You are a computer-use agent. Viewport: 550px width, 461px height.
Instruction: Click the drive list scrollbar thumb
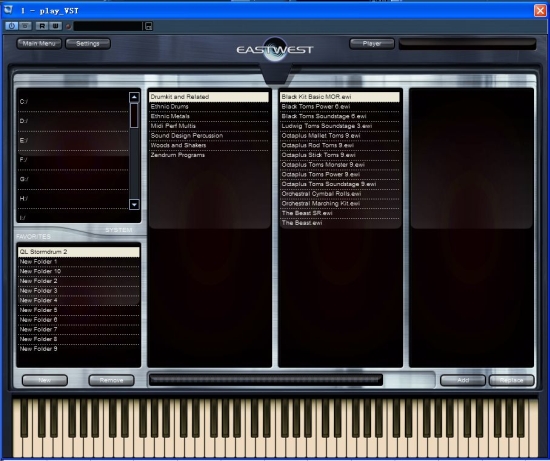(x=134, y=115)
